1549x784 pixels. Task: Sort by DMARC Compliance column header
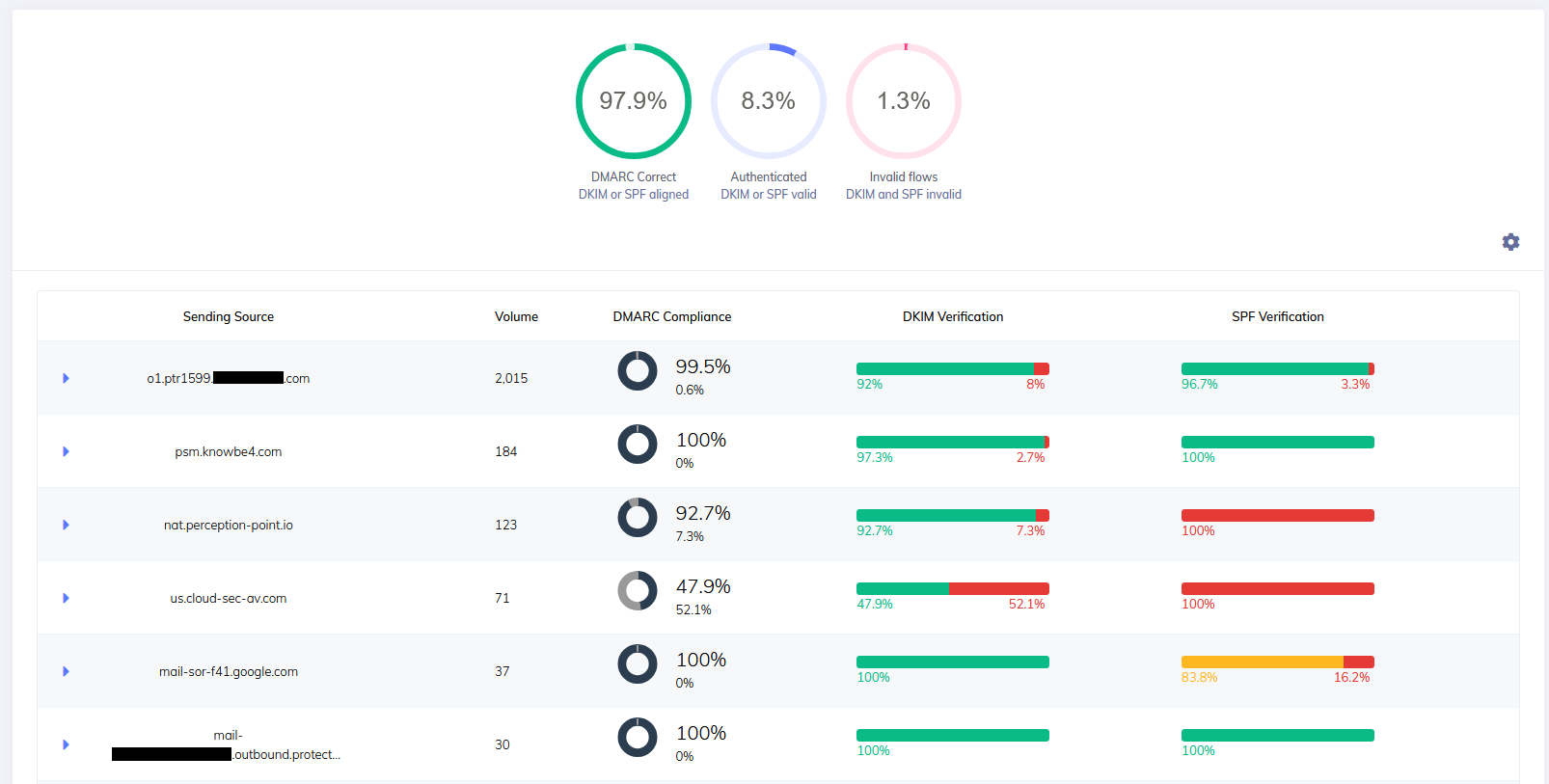pyautogui.click(x=671, y=316)
